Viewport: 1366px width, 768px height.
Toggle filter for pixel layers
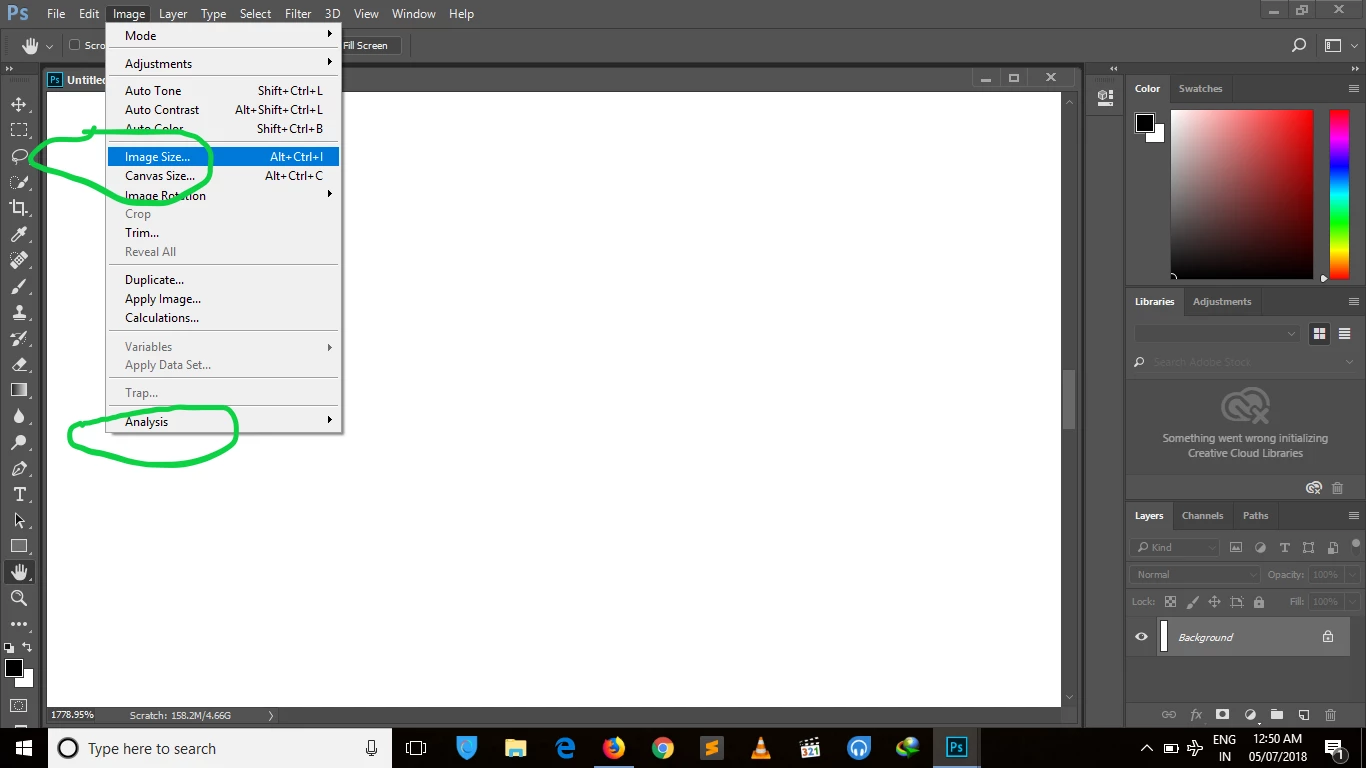(1236, 548)
